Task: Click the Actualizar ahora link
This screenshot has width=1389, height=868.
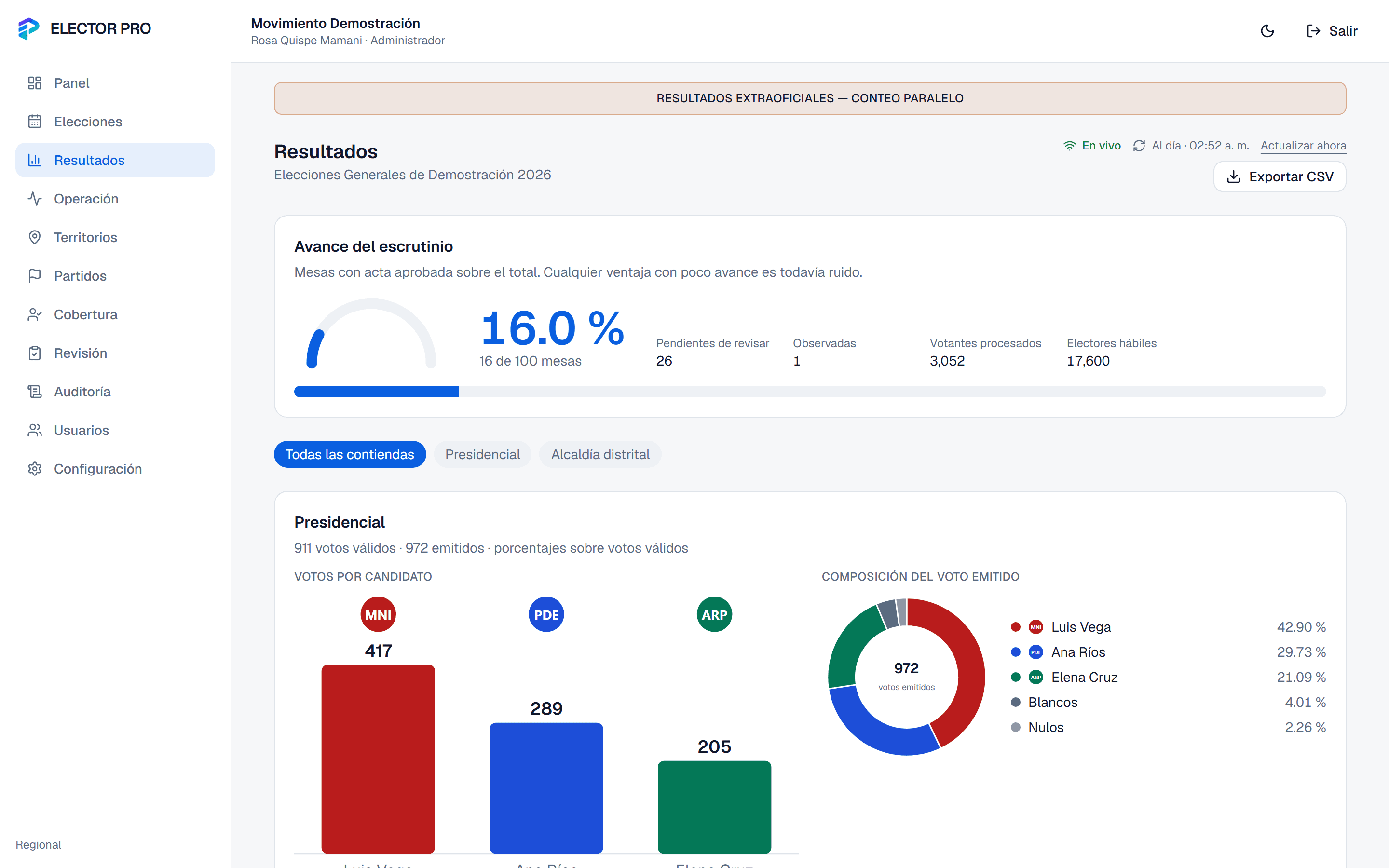Action: [1303, 146]
